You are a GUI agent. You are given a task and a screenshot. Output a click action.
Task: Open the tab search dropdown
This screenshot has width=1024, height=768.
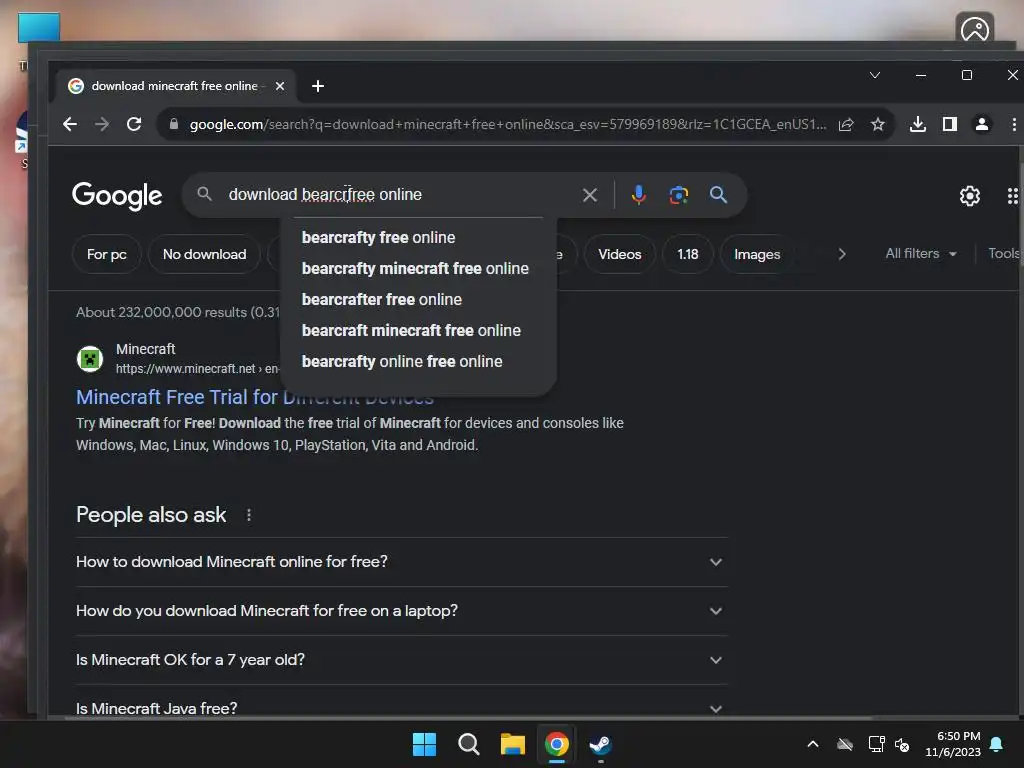point(875,75)
